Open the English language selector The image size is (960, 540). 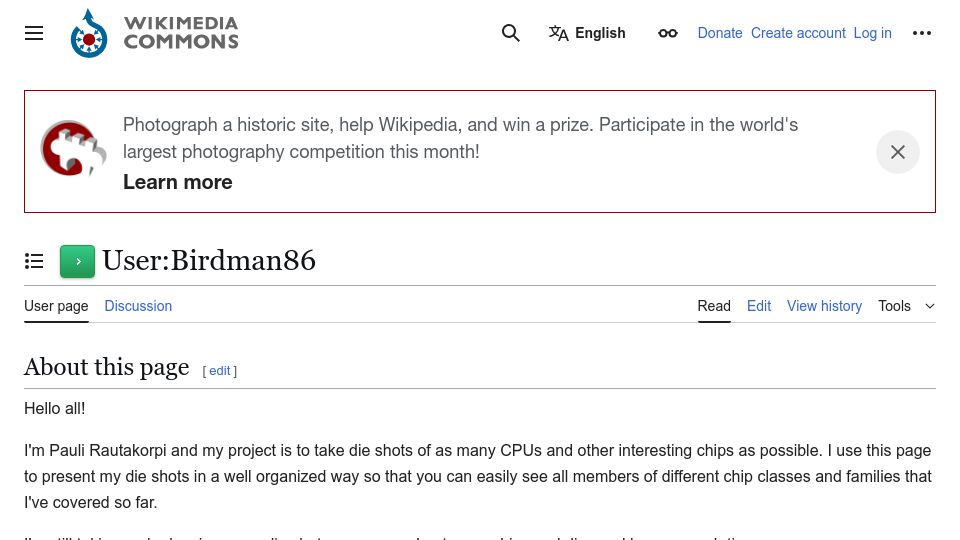coord(587,33)
